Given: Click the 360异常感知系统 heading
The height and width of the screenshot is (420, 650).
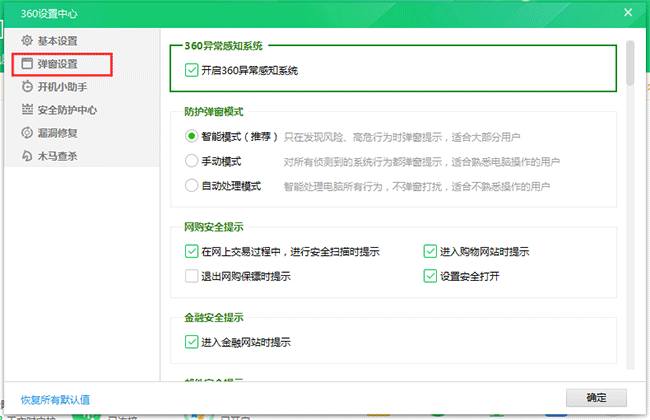Looking at the screenshot, I should 223,46.
